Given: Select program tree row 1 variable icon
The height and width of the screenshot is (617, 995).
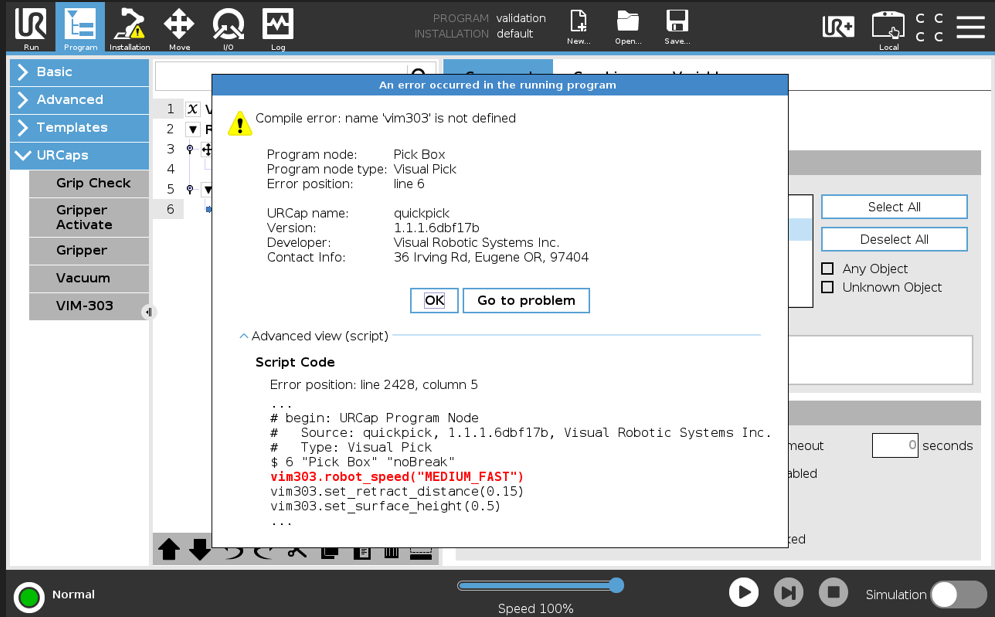Looking at the screenshot, I should pyautogui.click(x=193, y=109).
